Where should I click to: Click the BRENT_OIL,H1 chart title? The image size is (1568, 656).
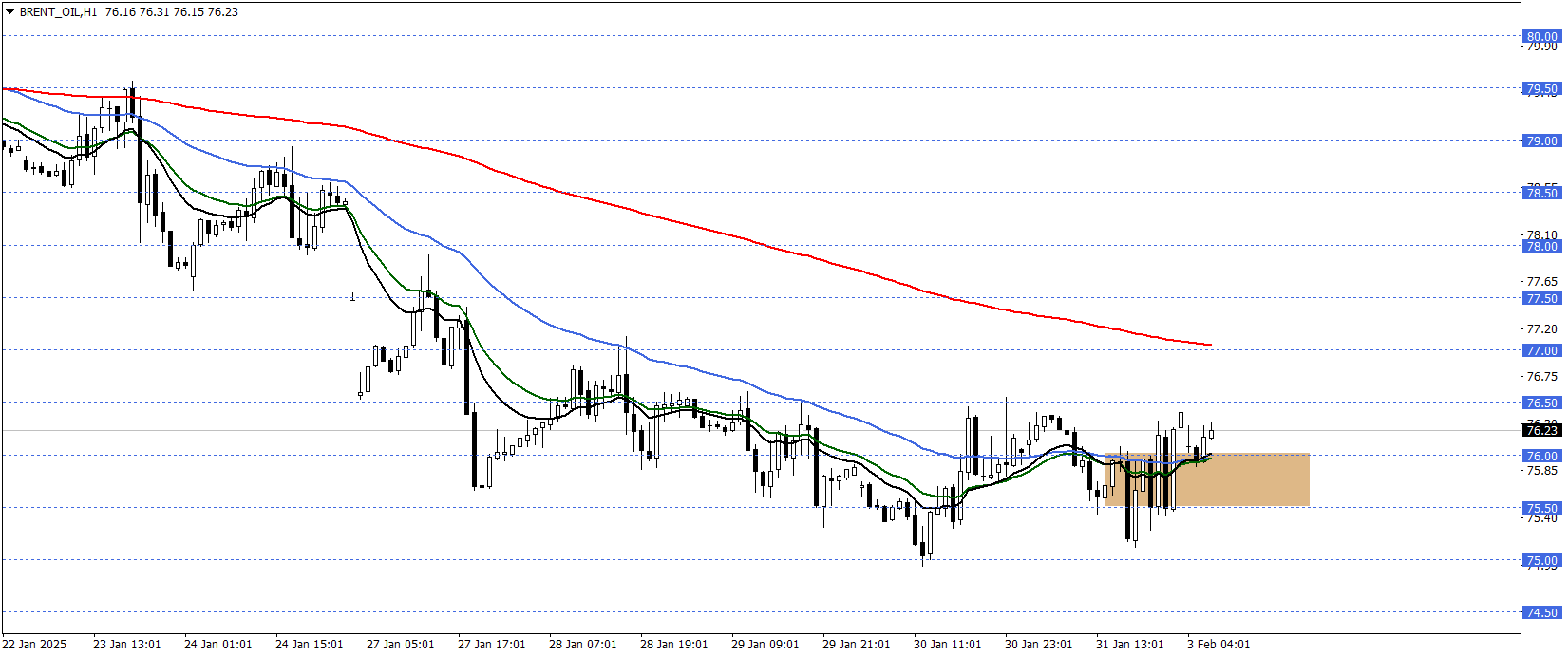coord(58,12)
